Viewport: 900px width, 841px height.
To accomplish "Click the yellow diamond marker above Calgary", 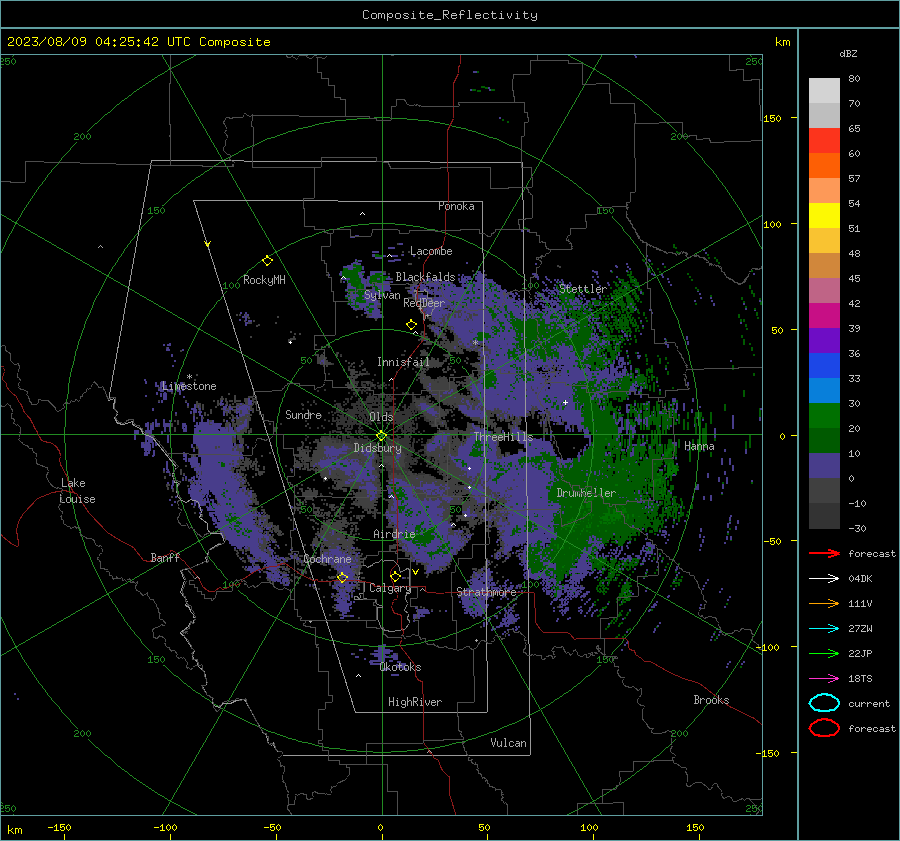I will [x=395, y=576].
